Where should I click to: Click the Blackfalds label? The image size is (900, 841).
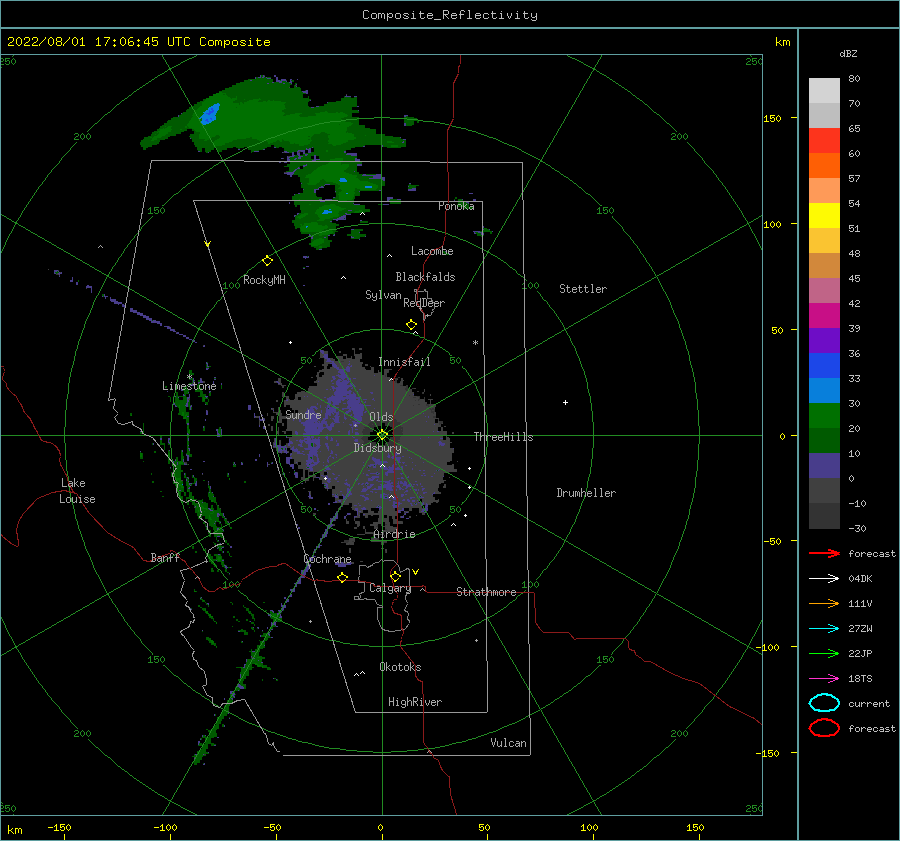point(425,277)
